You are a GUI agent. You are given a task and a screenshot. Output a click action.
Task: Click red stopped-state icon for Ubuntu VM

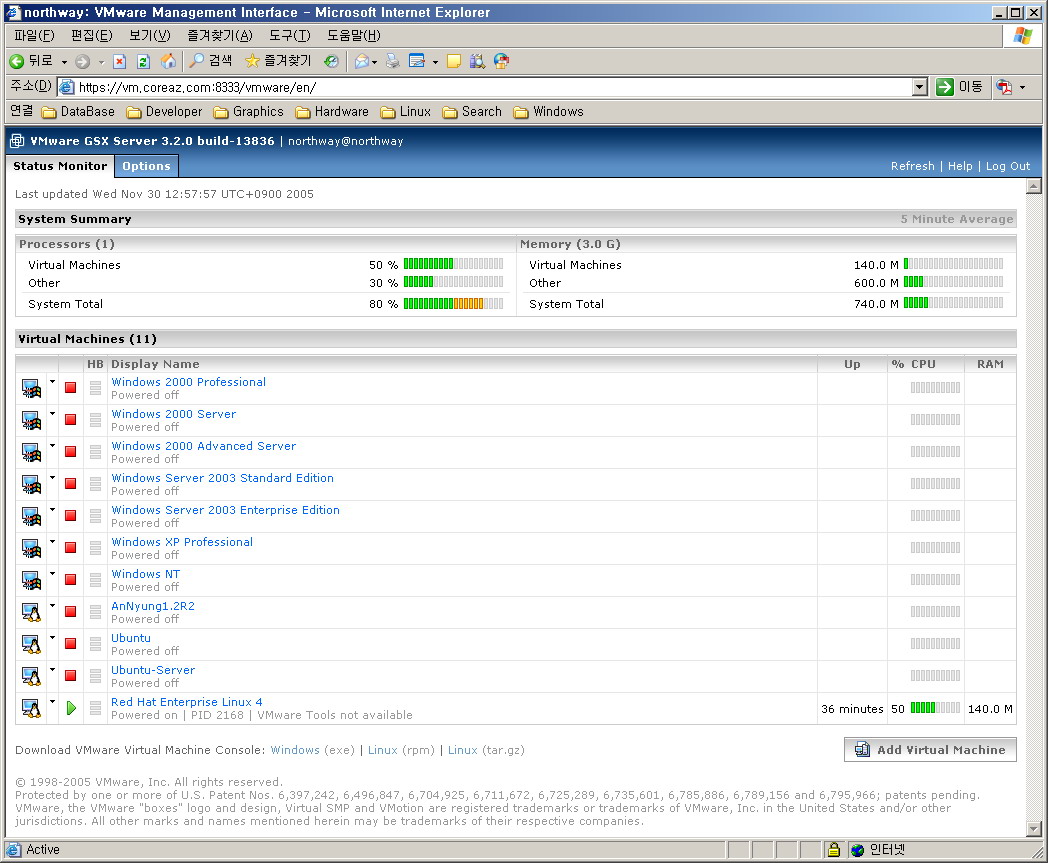click(x=70, y=644)
